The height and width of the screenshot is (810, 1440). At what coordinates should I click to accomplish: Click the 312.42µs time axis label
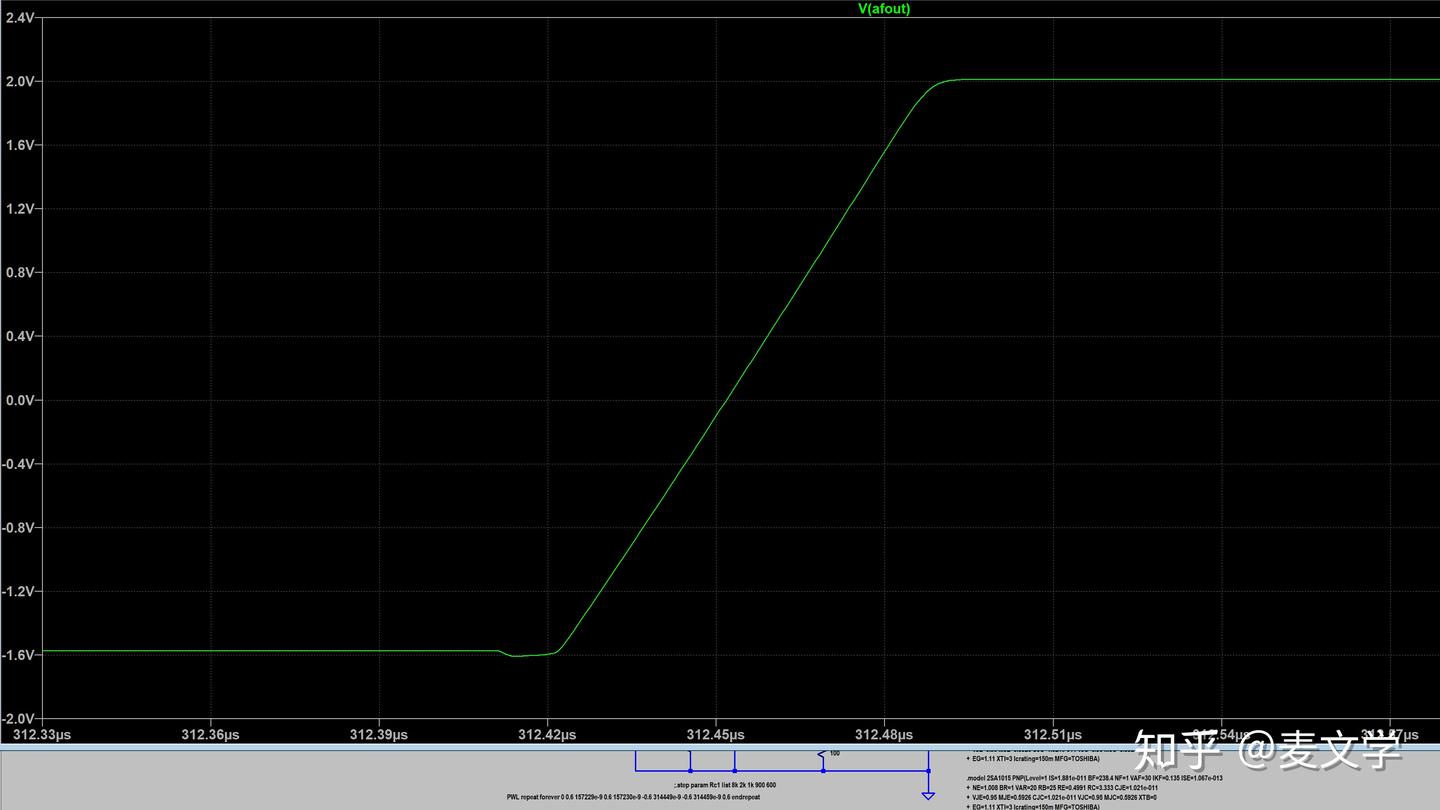547,734
